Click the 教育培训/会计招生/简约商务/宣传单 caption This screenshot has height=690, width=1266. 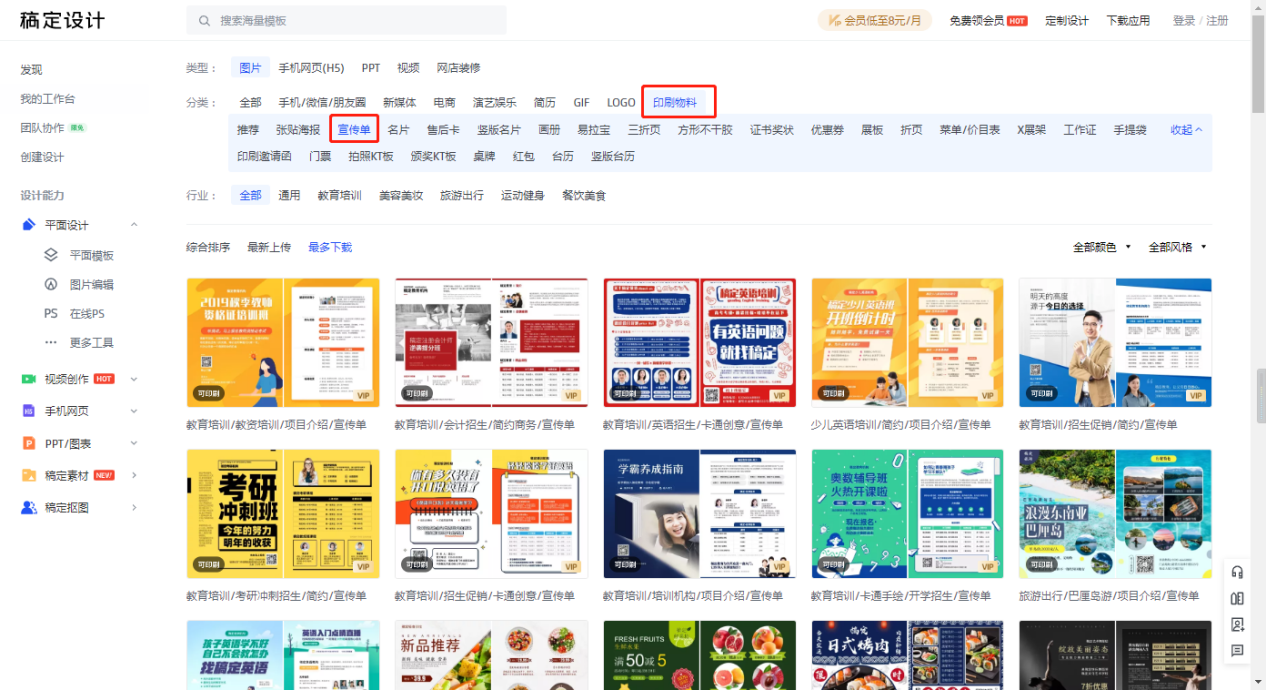[485, 425]
